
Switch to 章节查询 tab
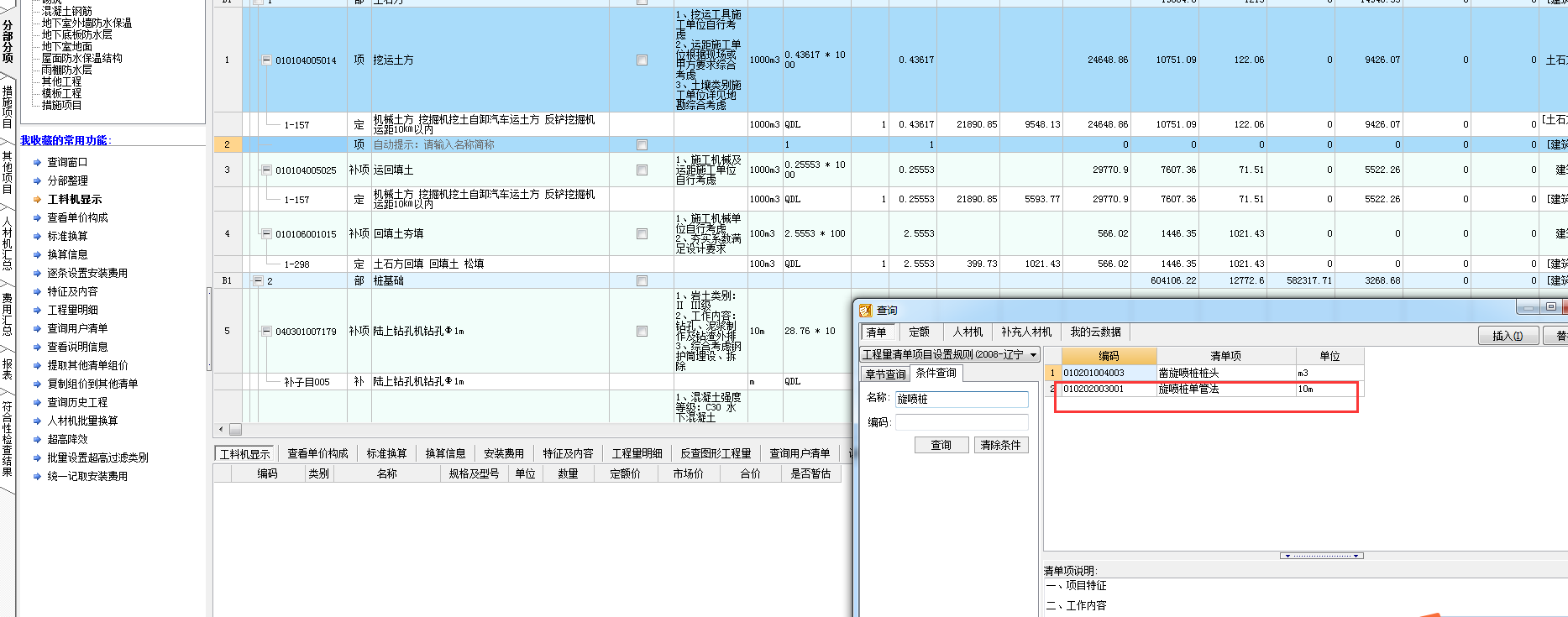click(886, 374)
